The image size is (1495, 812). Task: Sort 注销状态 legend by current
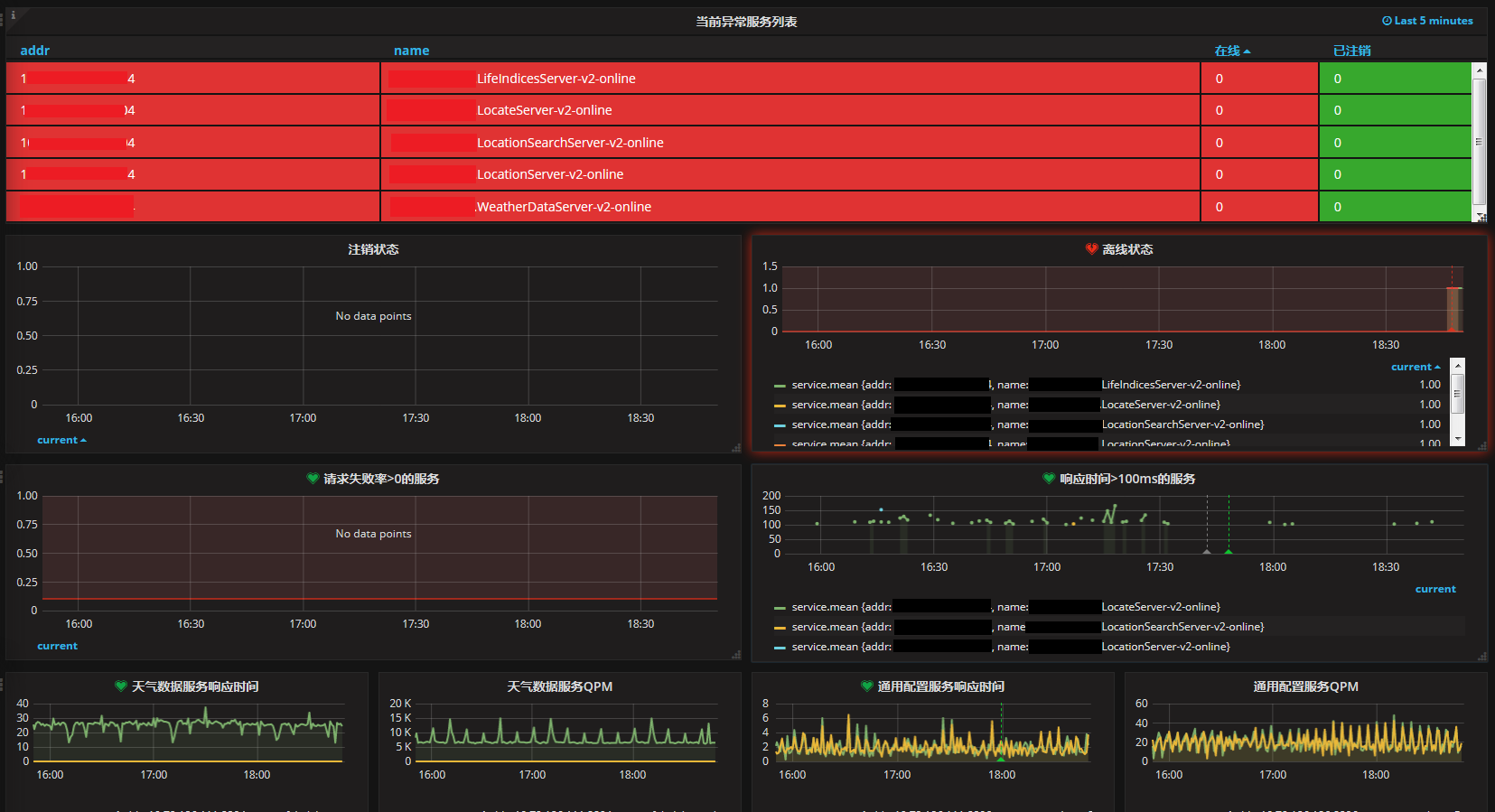[x=61, y=440]
